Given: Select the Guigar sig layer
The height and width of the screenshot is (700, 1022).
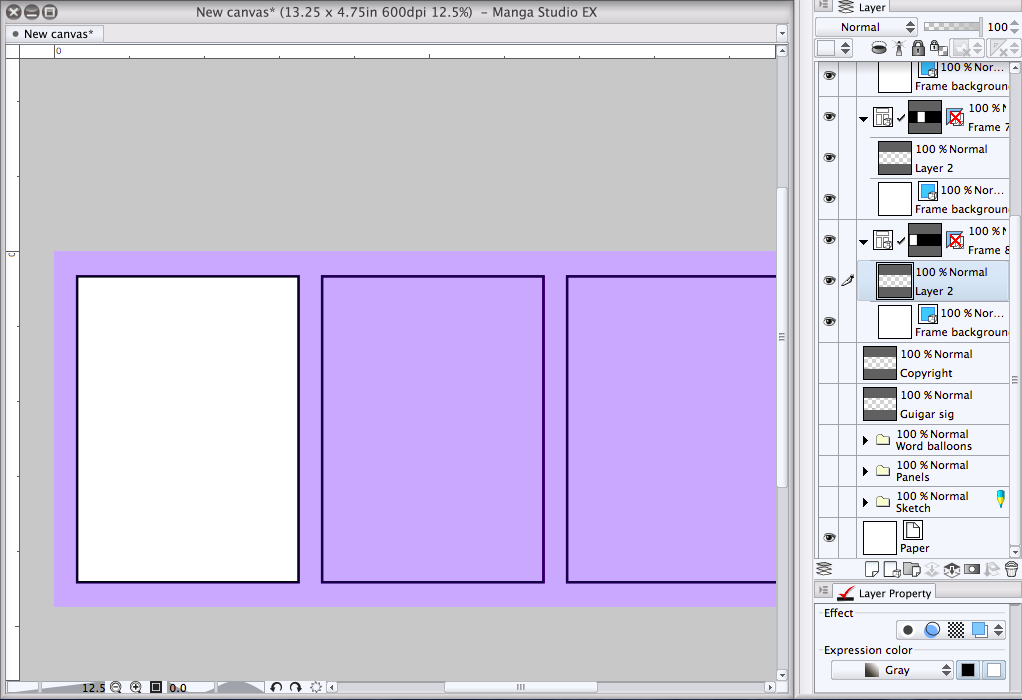Looking at the screenshot, I should pyautogui.click(x=940, y=404).
